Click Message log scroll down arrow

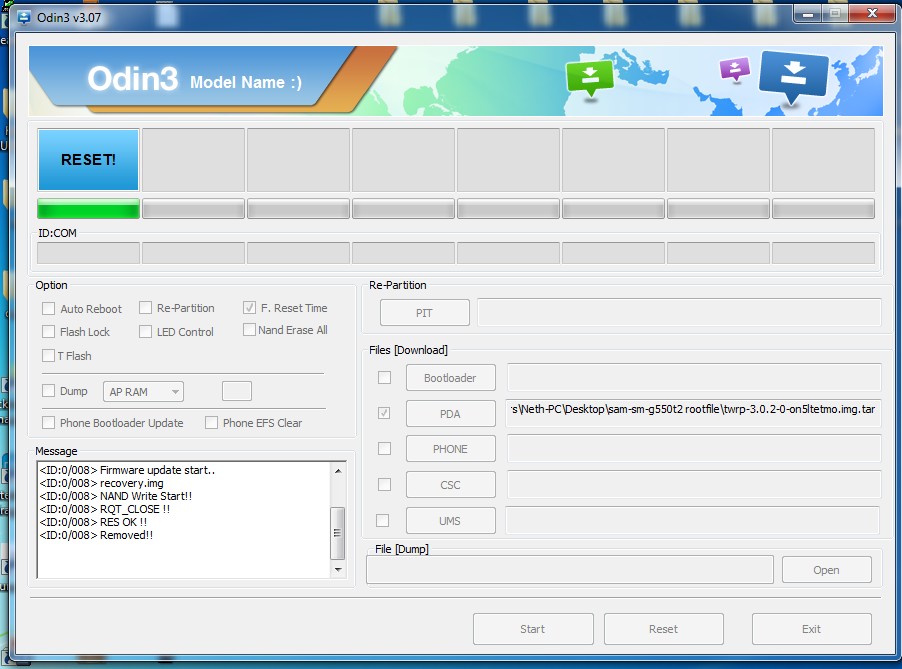tap(338, 569)
